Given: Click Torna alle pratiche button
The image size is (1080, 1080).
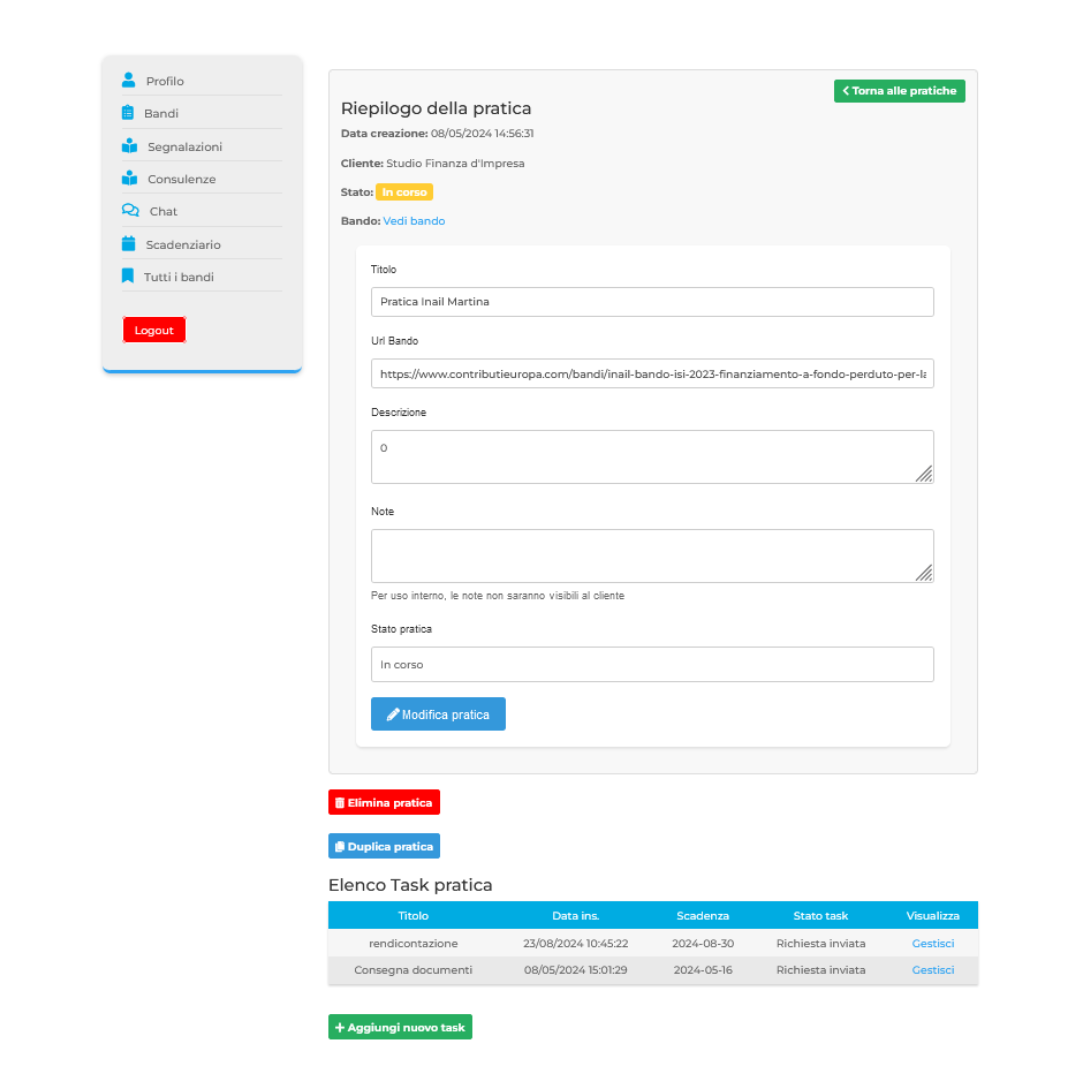Looking at the screenshot, I should point(899,91).
